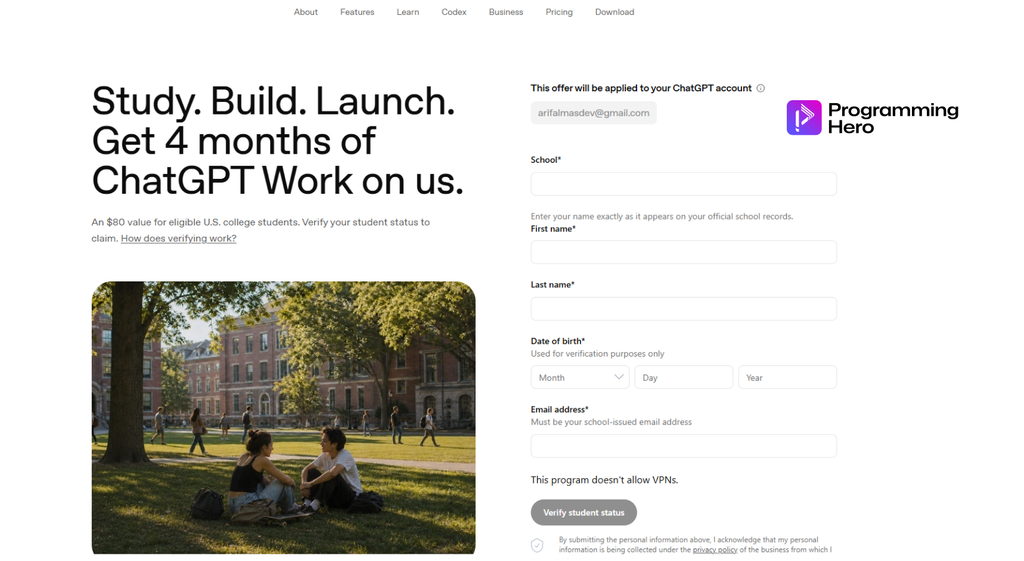Expand the Month dropdown

tap(580, 377)
